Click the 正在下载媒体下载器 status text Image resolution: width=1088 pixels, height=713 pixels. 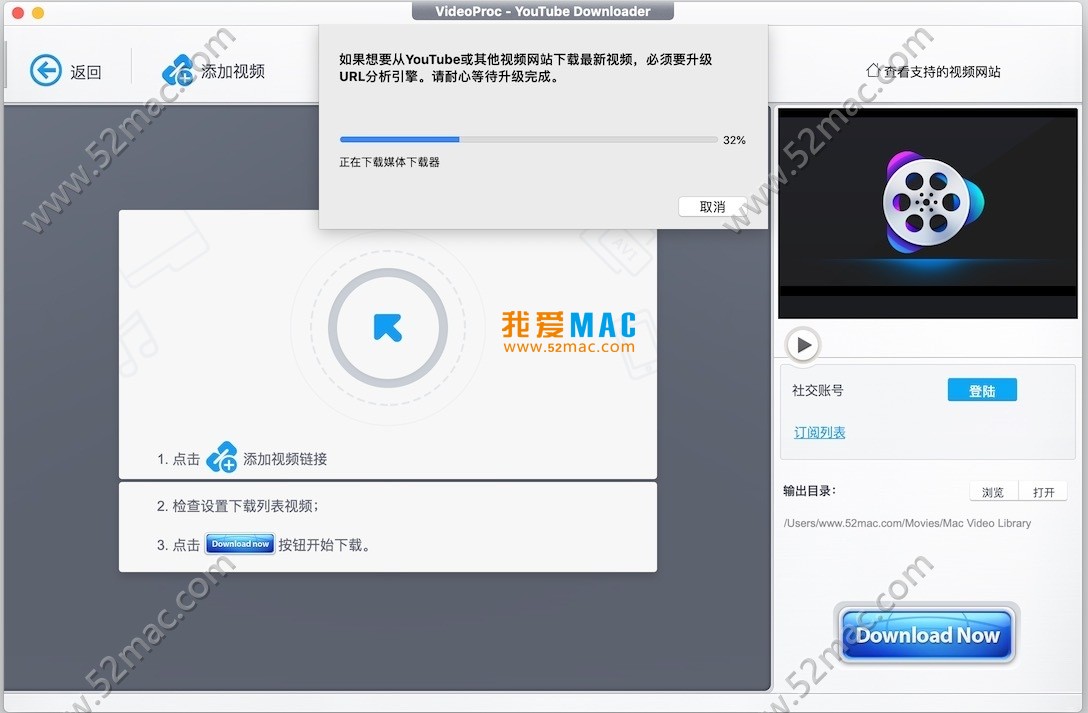point(389,162)
